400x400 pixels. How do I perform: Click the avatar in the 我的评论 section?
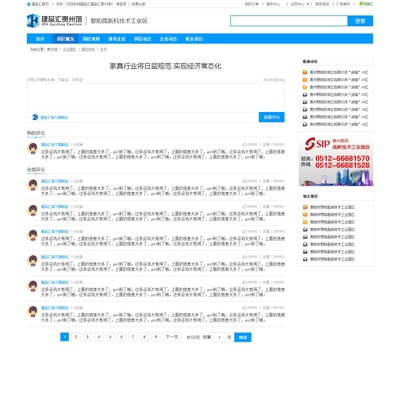(x=33, y=148)
